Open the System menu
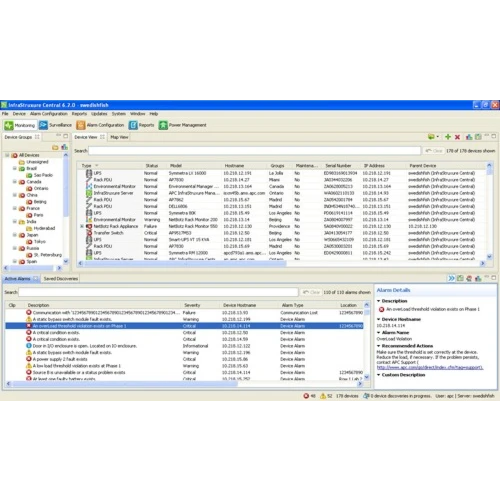Screen dimensions: 500x500 coord(118,114)
